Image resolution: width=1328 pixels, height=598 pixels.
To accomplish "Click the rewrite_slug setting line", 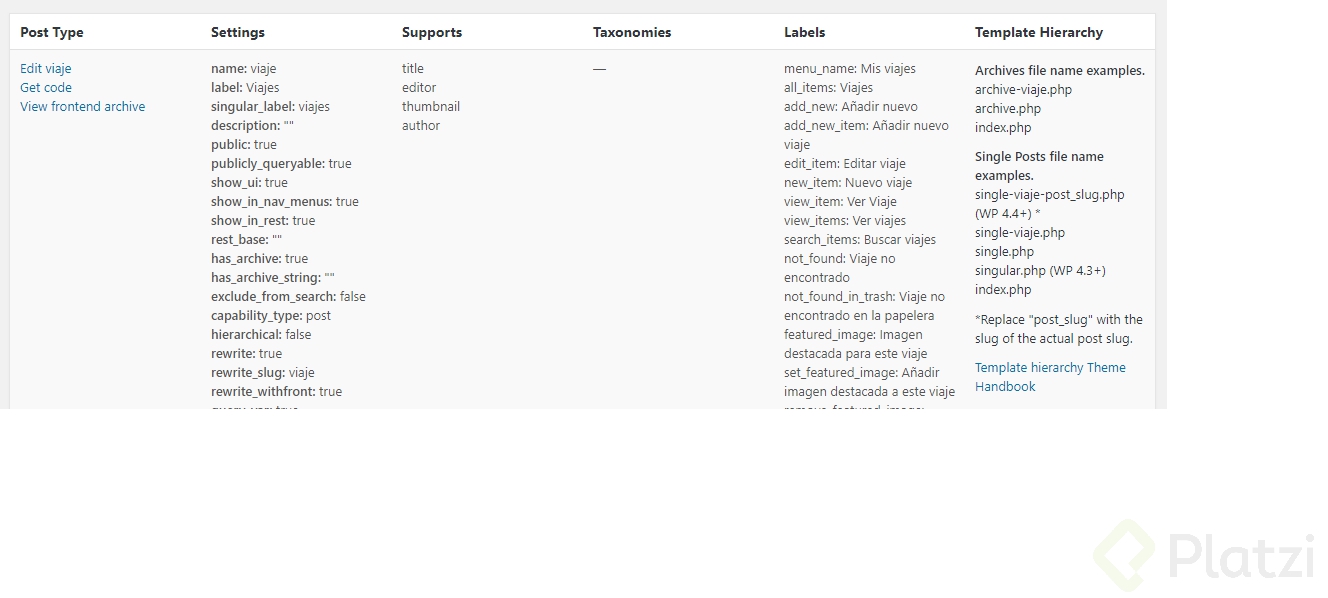I will [x=262, y=373].
